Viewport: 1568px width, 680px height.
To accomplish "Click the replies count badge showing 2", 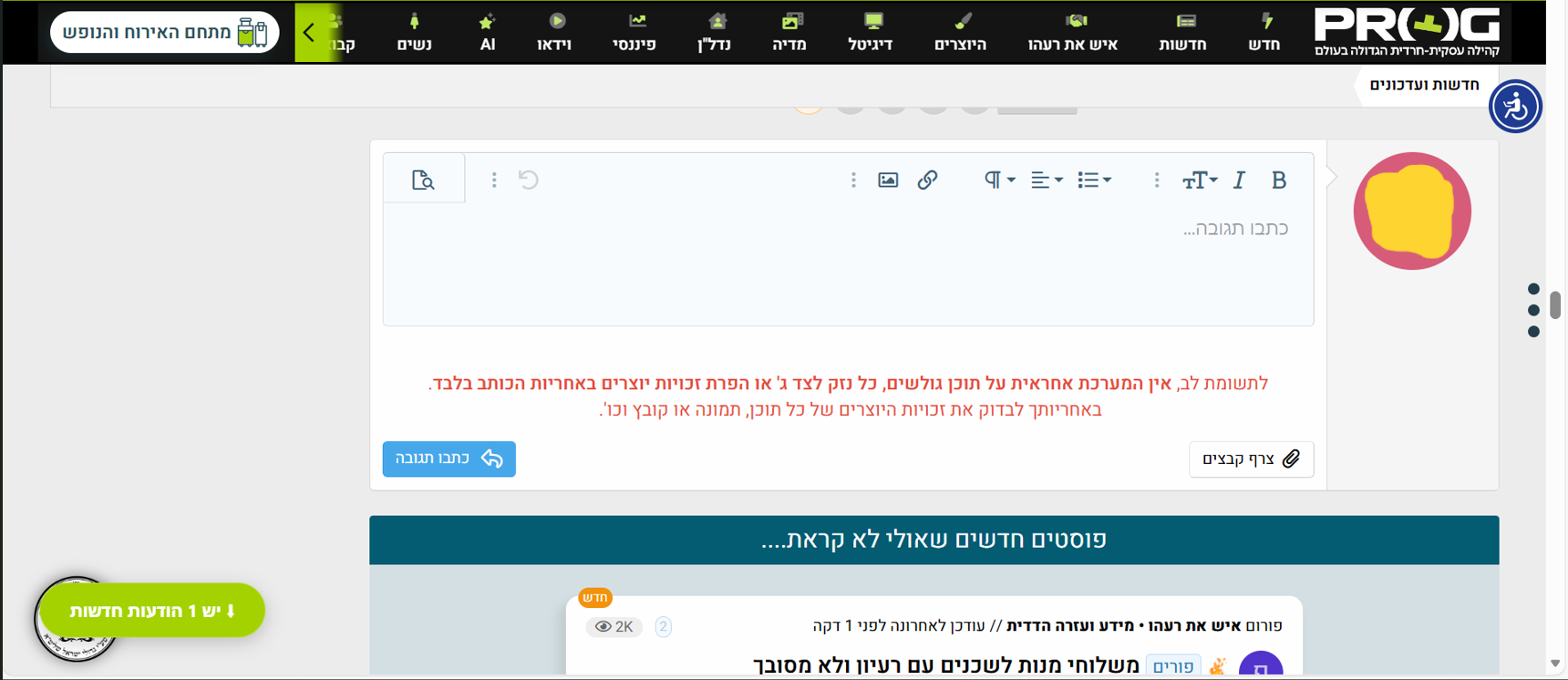I will coord(664,626).
